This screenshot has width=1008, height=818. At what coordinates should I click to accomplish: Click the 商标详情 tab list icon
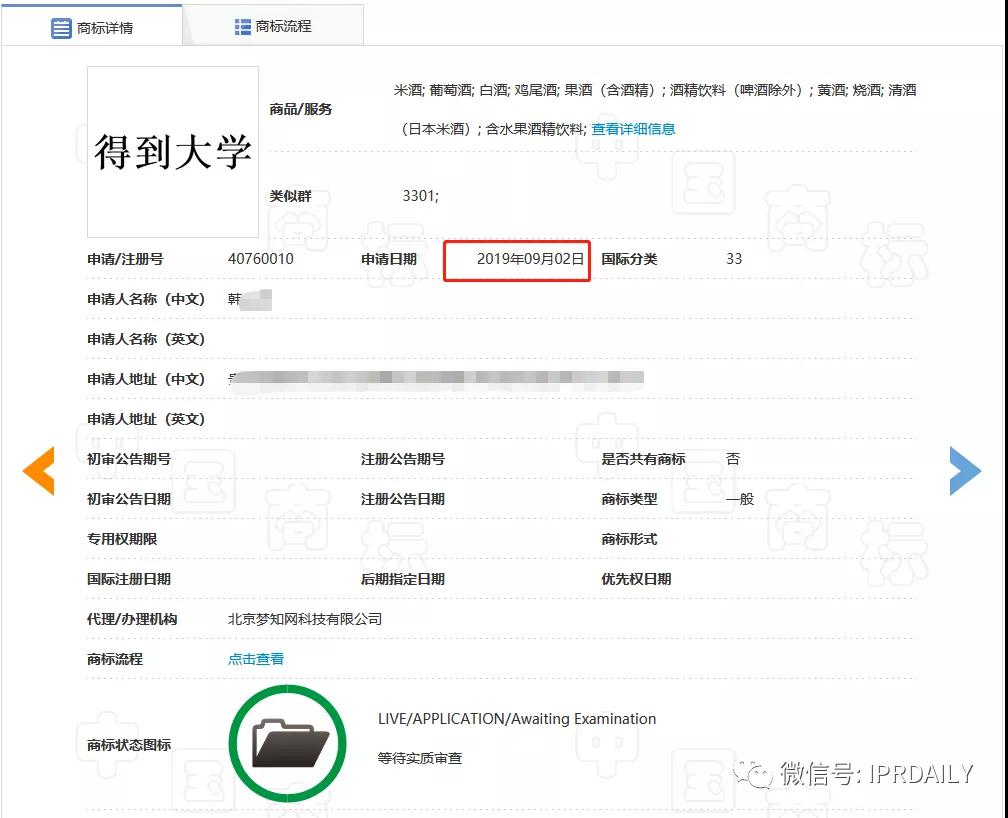tap(61, 28)
